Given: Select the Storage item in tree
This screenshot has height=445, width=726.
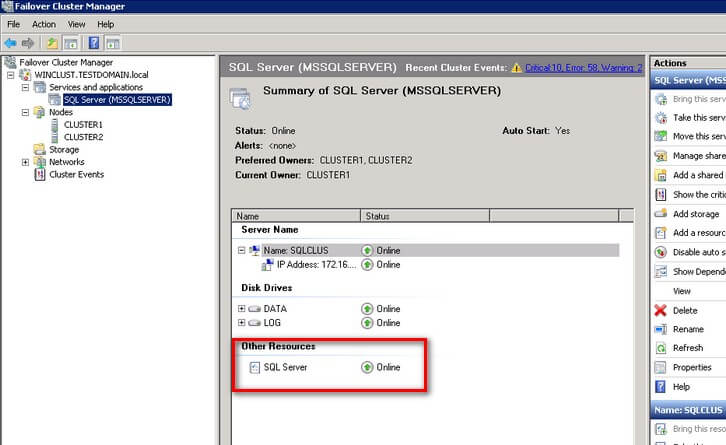Looking at the screenshot, I should 64,149.
